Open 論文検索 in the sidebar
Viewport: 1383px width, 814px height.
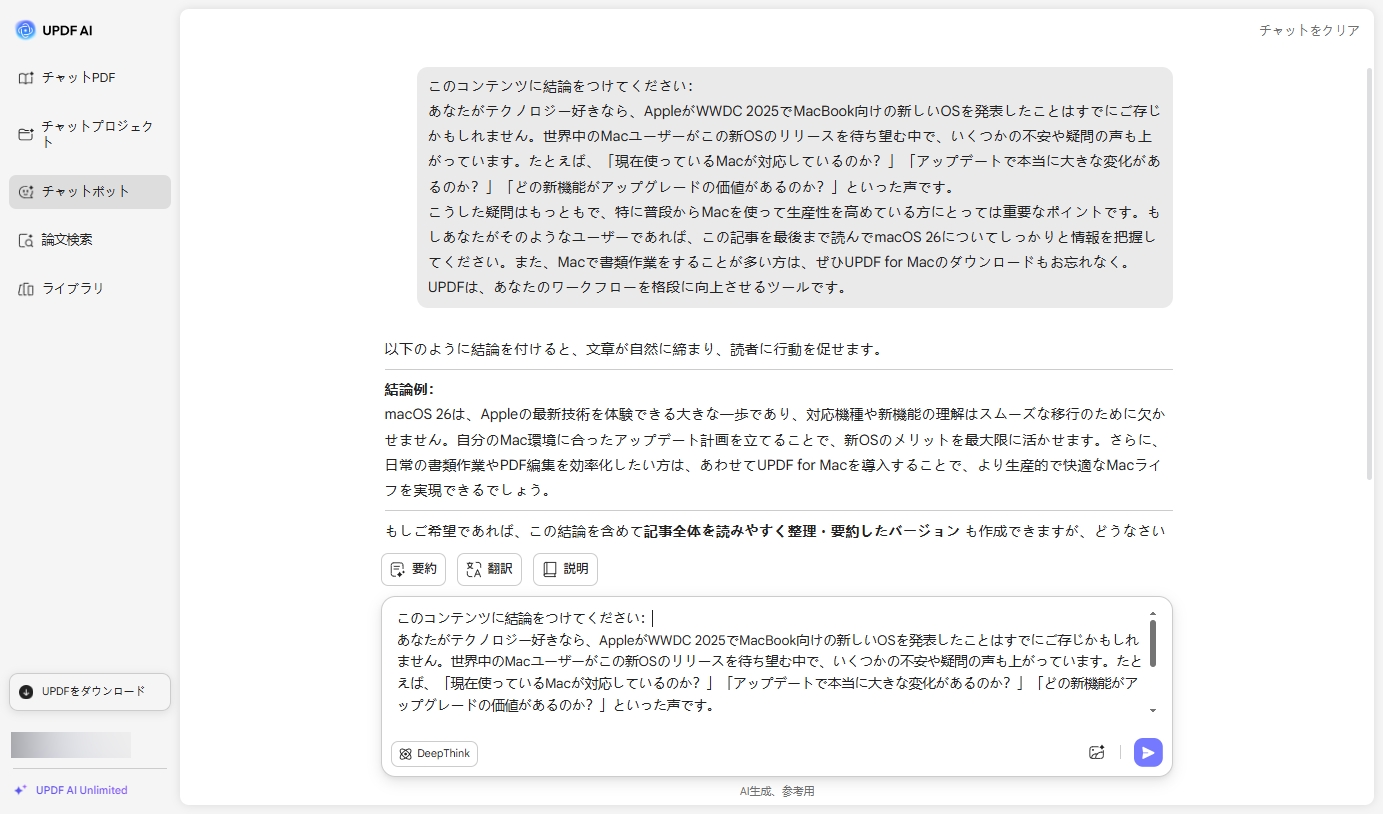coord(90,240)
